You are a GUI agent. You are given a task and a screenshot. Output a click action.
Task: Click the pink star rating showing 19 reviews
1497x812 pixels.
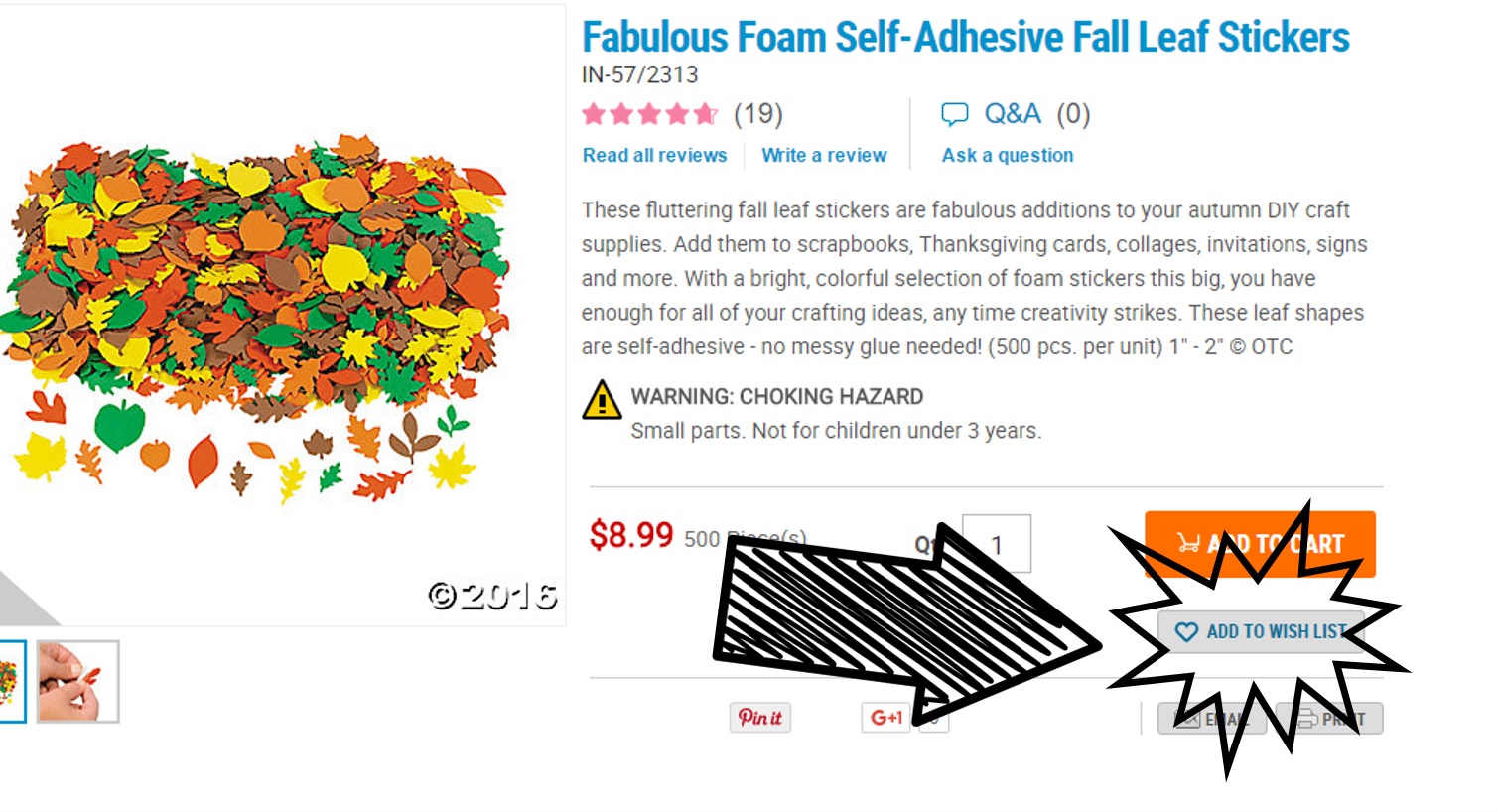[650, 113]
